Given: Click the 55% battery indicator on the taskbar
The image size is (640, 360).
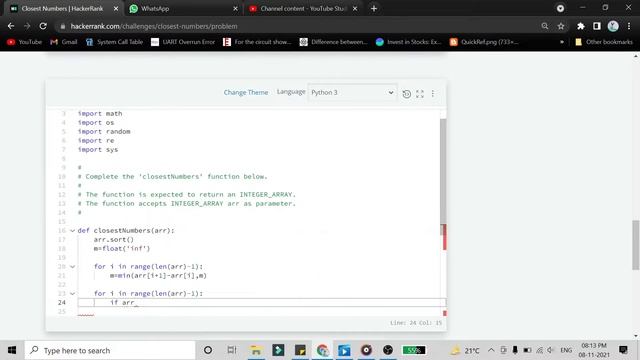Looking at the screenshot, I should point(414,350).
